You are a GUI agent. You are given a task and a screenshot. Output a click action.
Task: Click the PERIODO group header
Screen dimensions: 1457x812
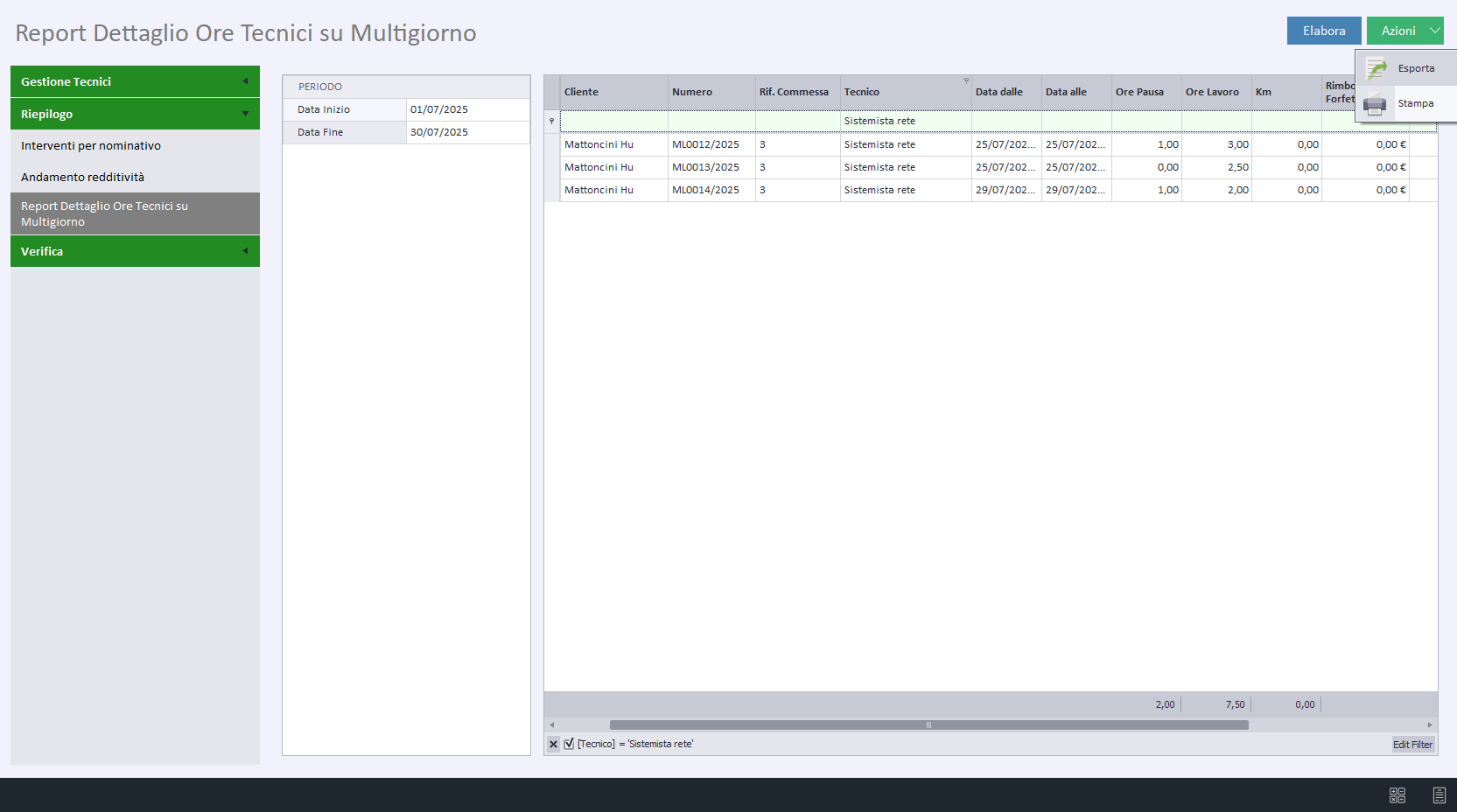[406, 87]
